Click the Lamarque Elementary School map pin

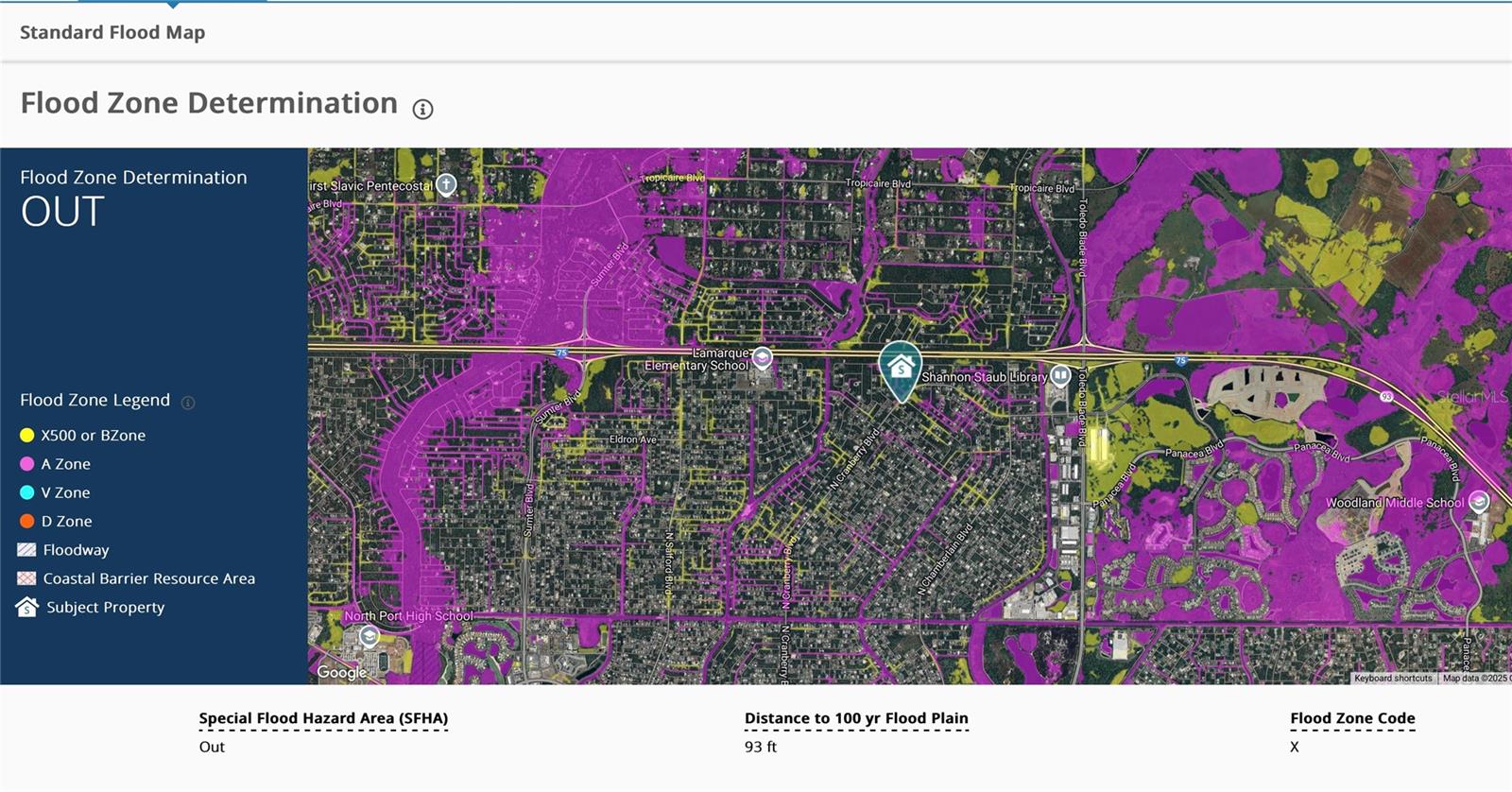coord(763,357)
